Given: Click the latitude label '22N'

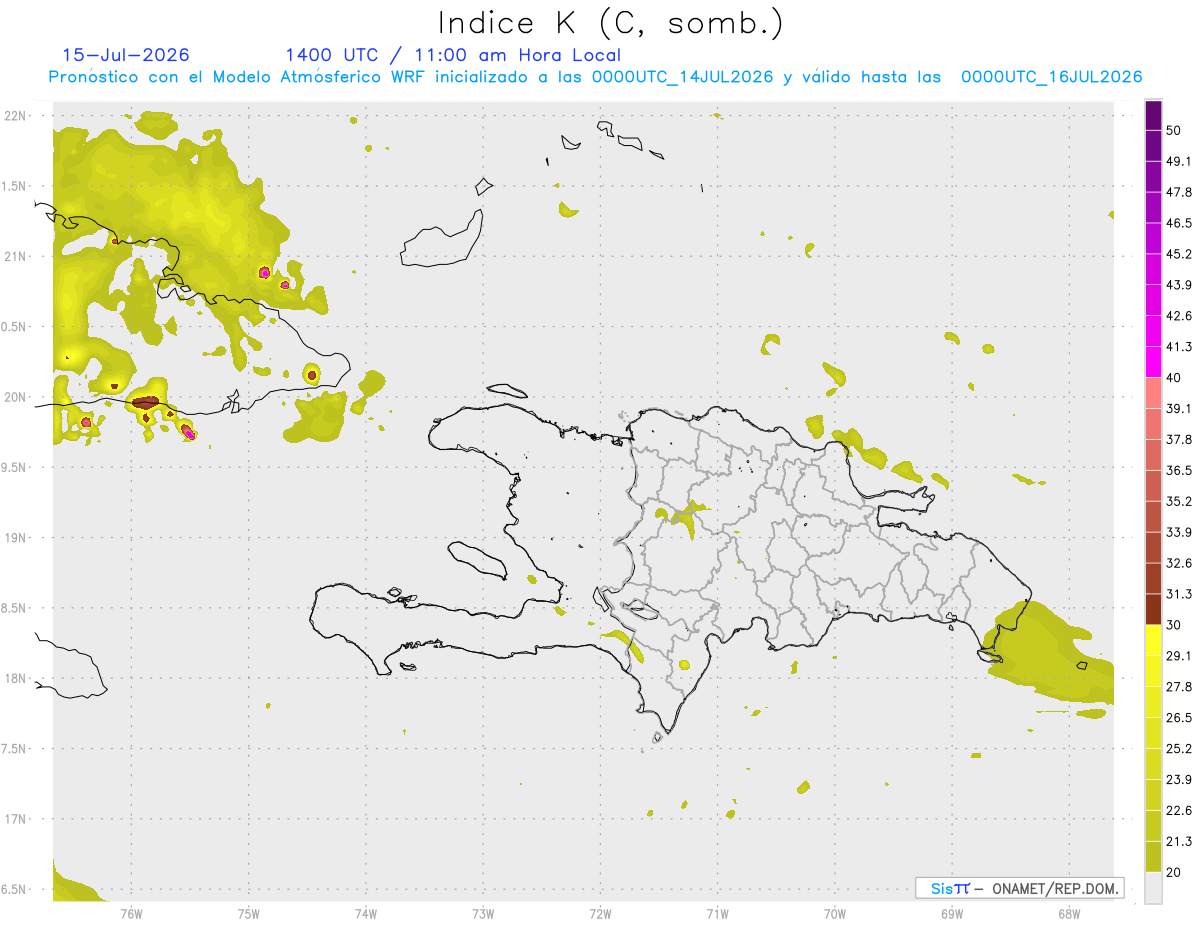Looking at the screenshot, I should 14,116.
